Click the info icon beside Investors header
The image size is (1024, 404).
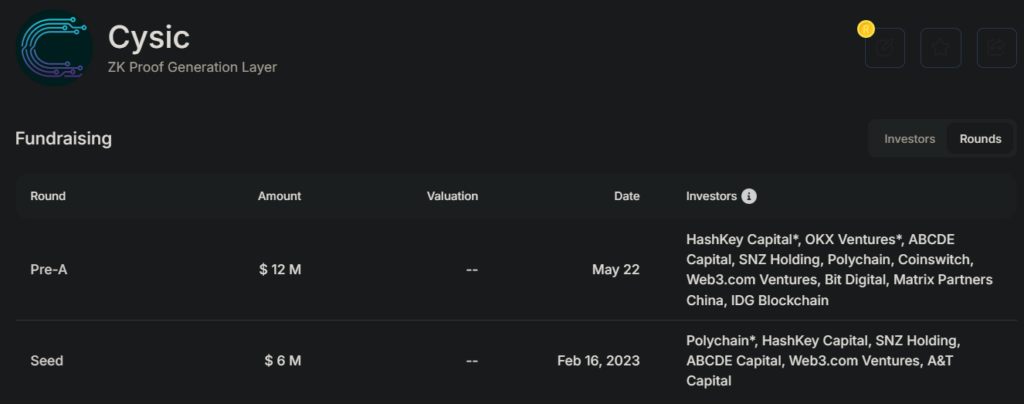click(x=749, y=196)
